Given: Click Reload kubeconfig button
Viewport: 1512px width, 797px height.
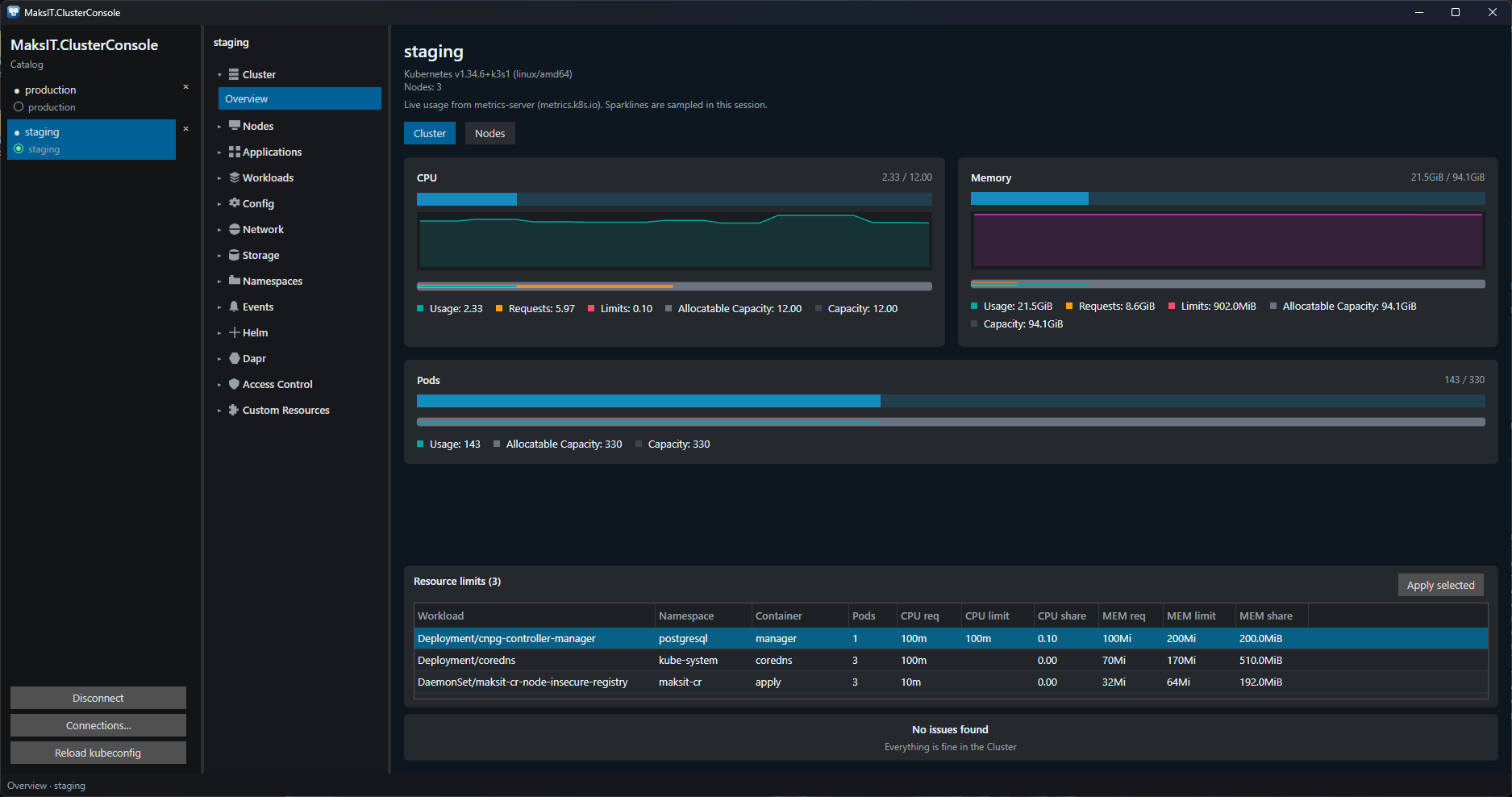Looking at the screenshot, I should click(x=98, y=753).
